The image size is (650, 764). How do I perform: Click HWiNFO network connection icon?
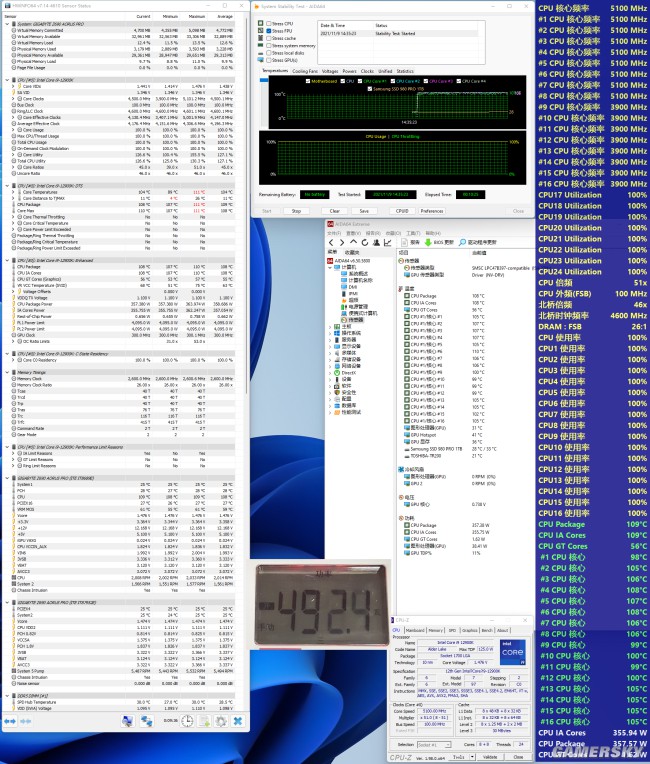click(146, 721)
